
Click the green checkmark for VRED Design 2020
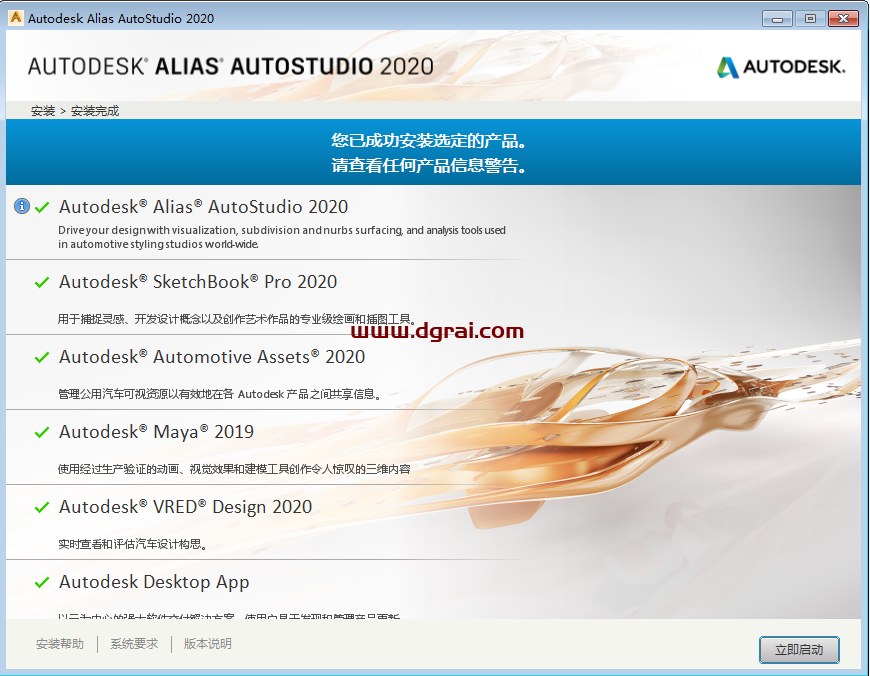tap(42, 507)
